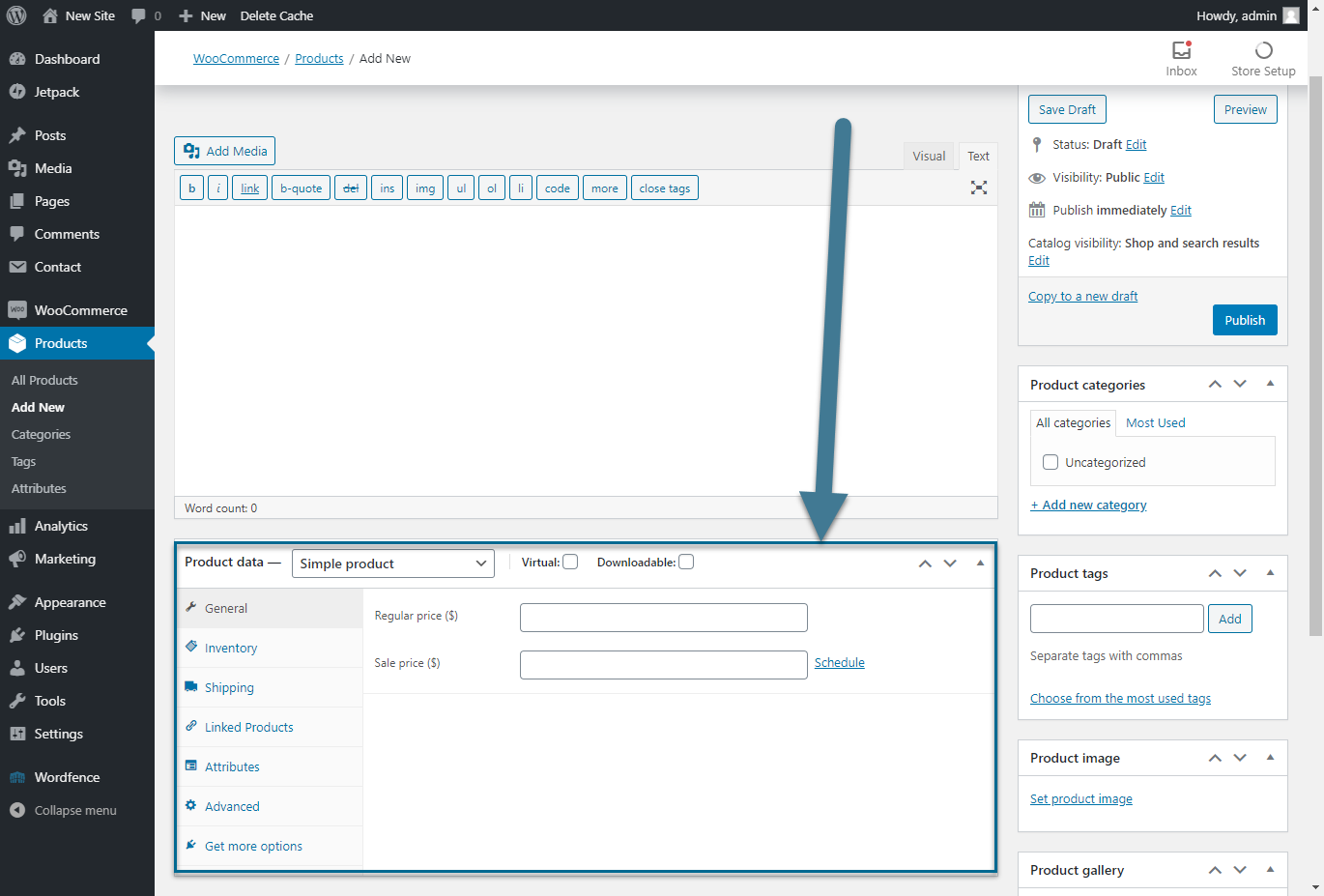Click the Appearance paintbrush icon
Screen dimensions: 1324x896
coord(17,602)
